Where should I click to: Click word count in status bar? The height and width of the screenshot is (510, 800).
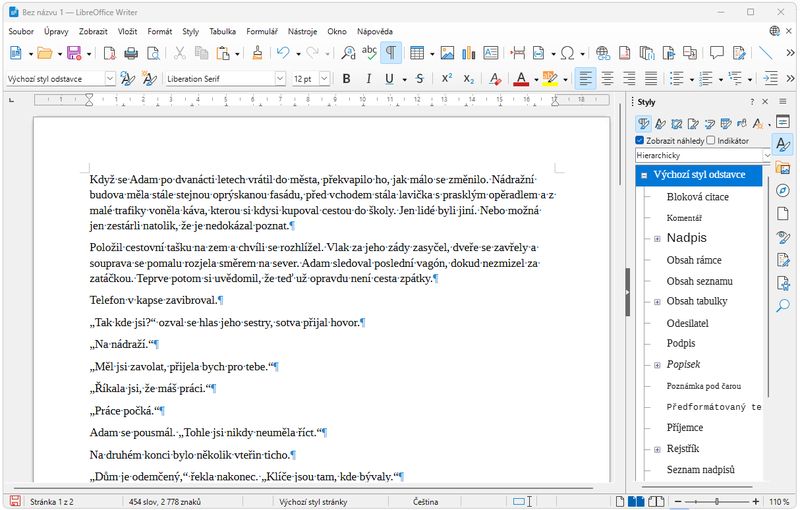click(x=165, y=502)
